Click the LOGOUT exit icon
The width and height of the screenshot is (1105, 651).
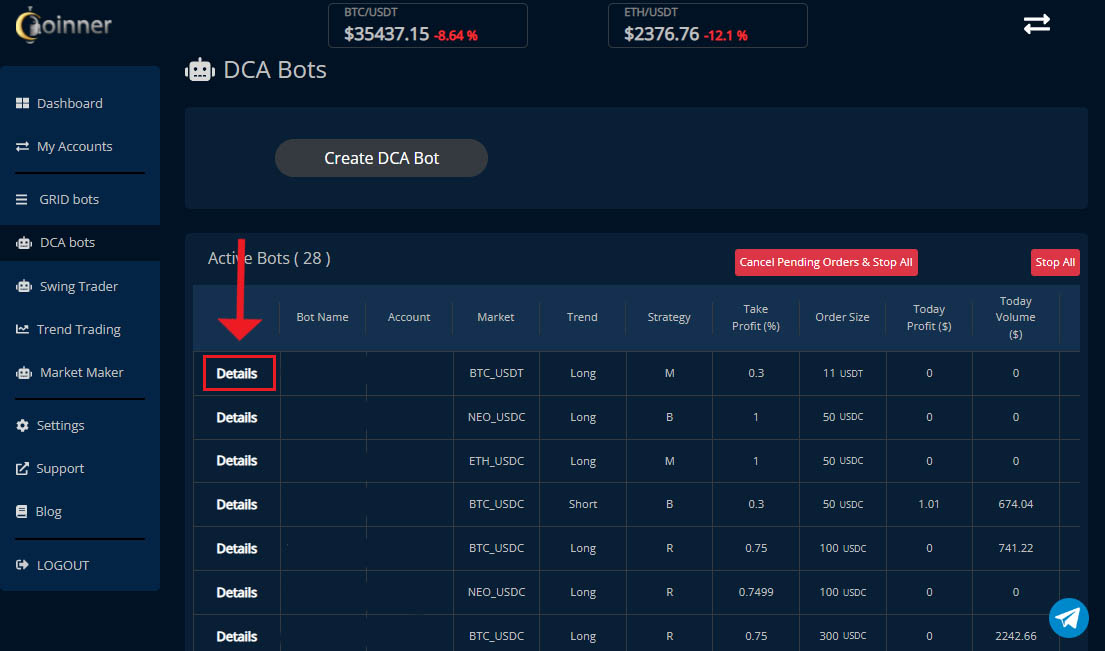pos(20,565)
